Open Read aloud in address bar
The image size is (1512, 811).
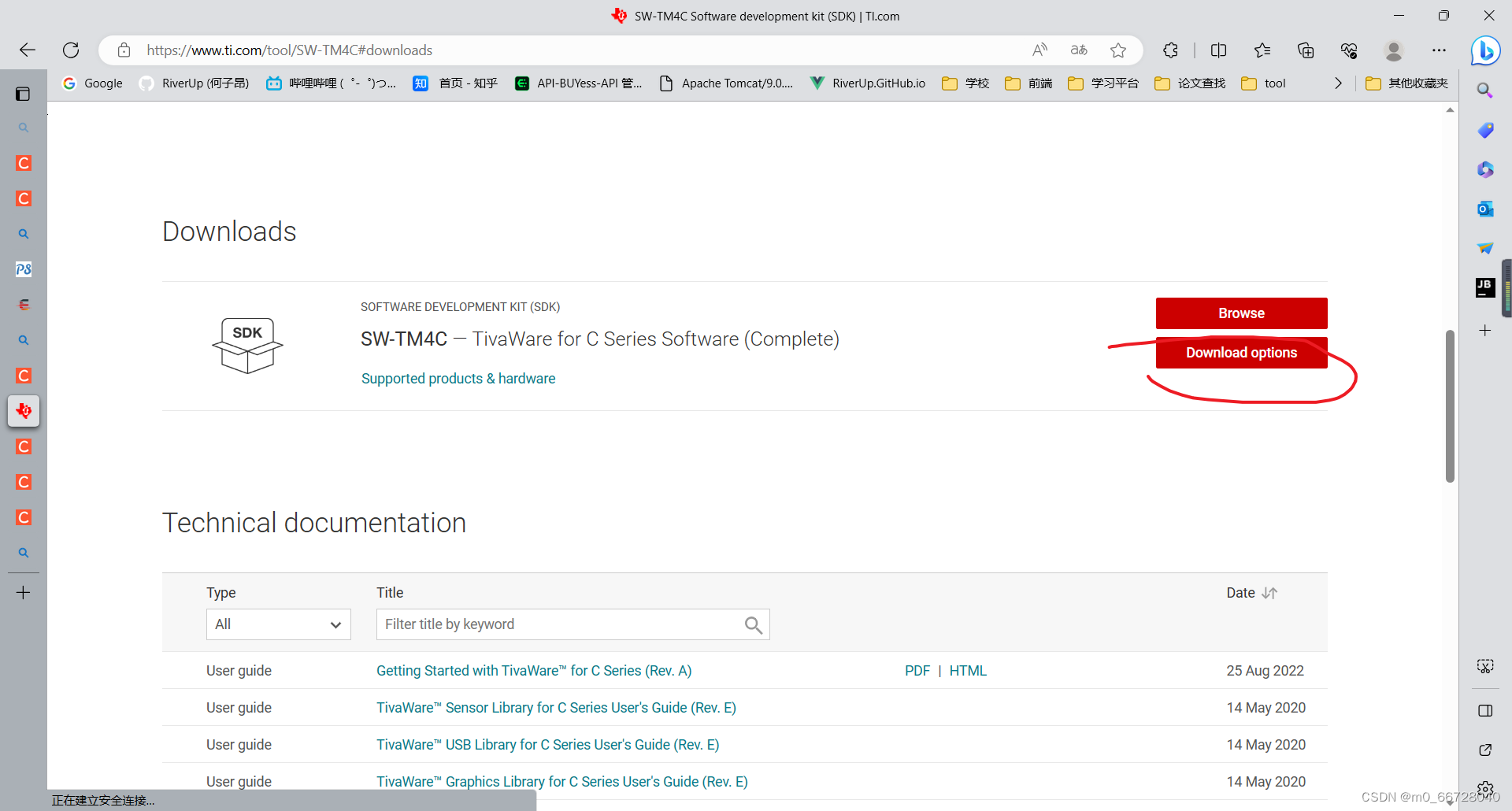pyautogui.click(x=1039, y=50)
